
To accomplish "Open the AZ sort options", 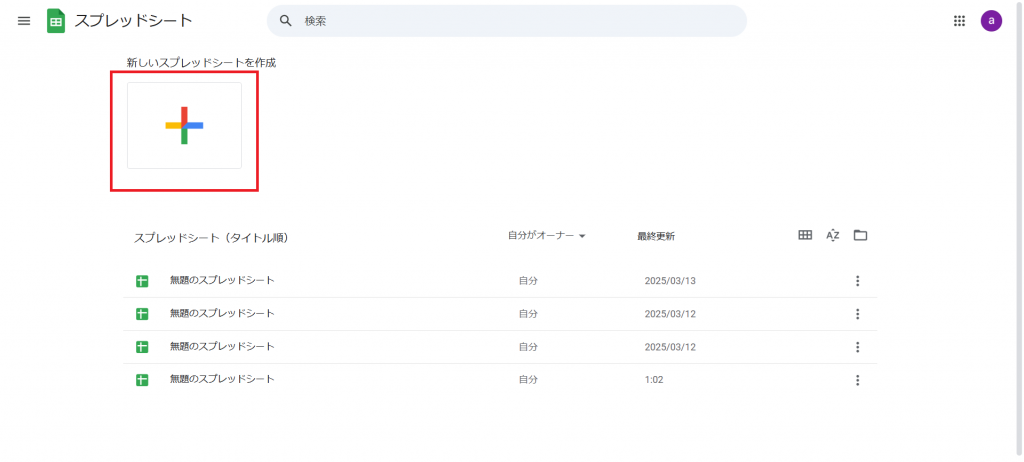I will click(x=832, y=236).
